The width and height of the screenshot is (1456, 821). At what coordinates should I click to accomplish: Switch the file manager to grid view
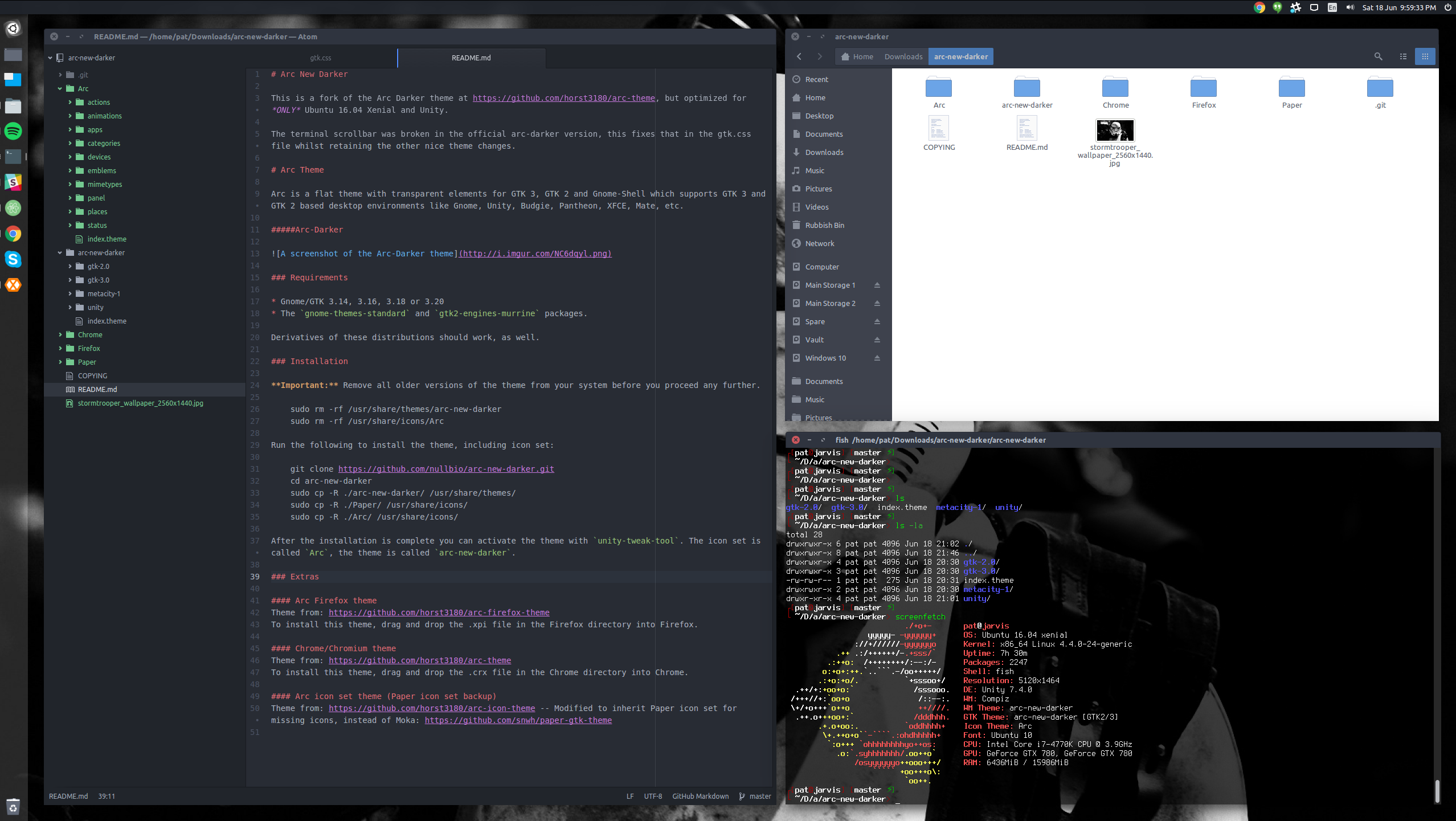tap(1425, 56)
